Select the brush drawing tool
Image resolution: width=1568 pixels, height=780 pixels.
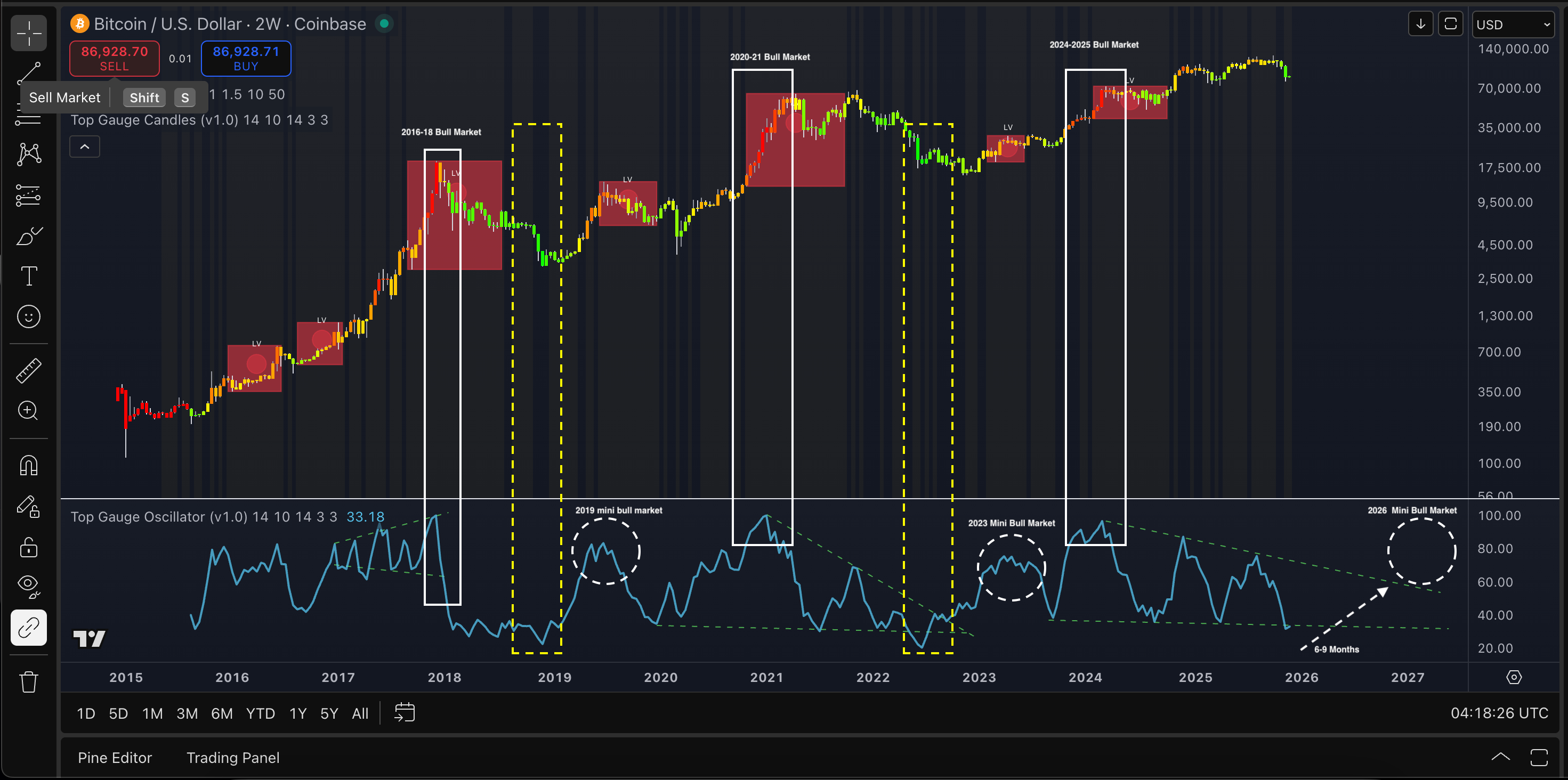29,235
